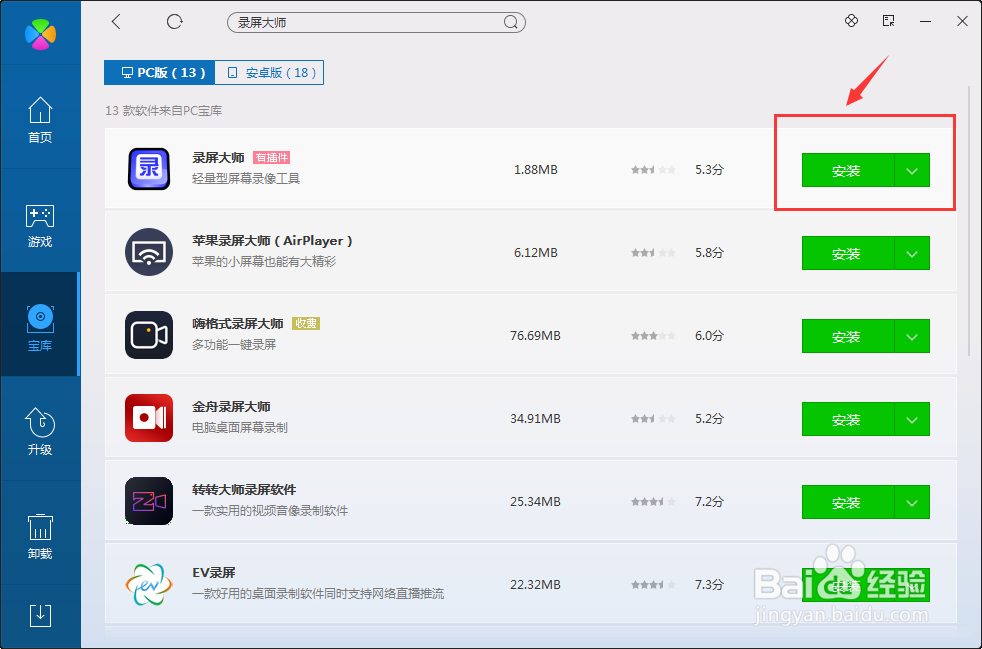Click the 1.88MB size text

pos(535,170)
